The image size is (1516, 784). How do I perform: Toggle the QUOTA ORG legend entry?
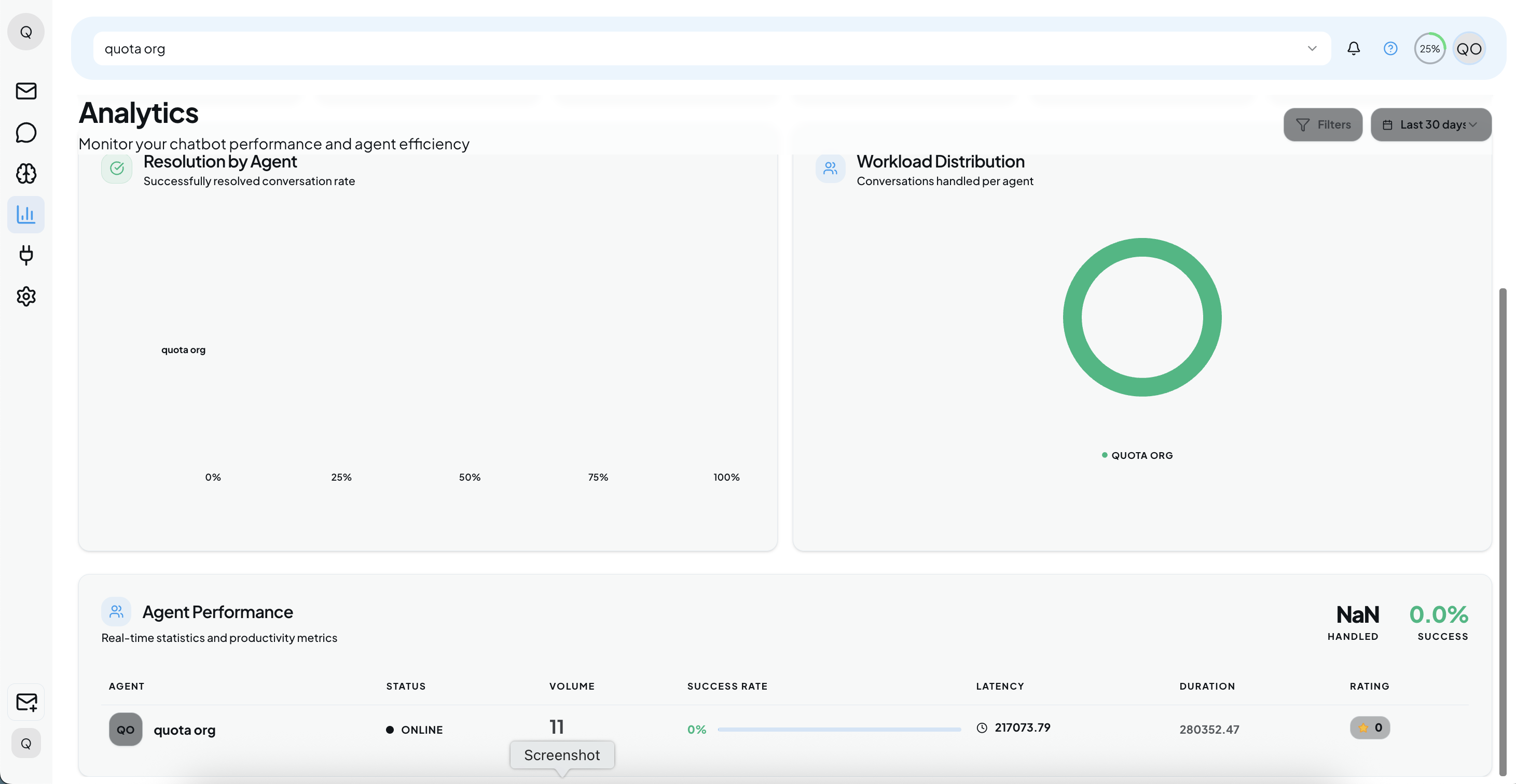pos(1136,454)
